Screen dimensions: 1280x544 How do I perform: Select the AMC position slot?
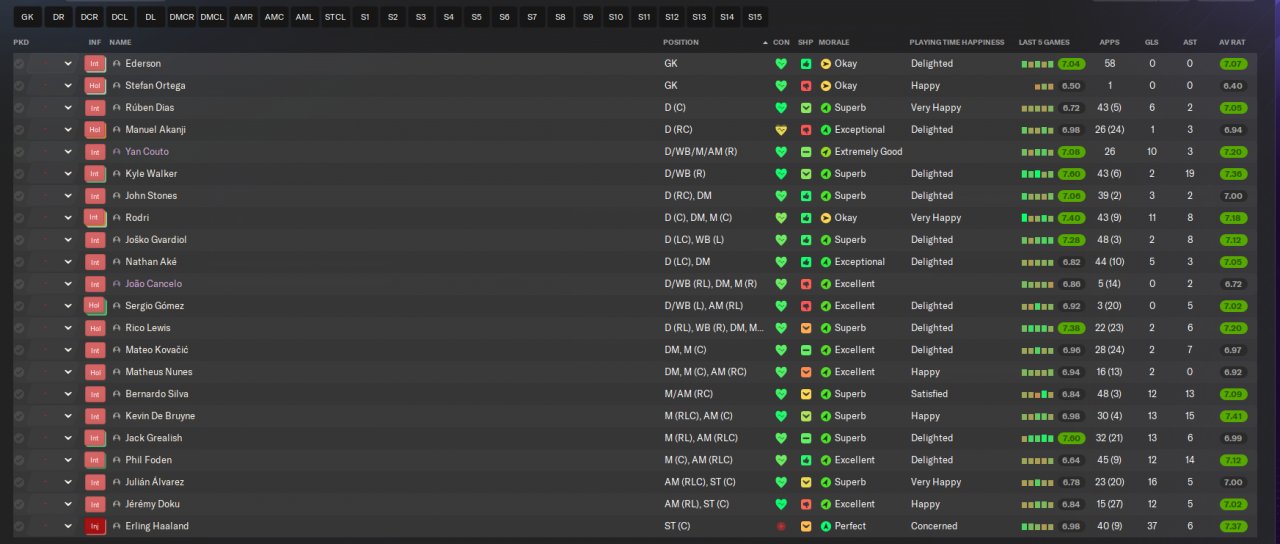pos(274,17)
